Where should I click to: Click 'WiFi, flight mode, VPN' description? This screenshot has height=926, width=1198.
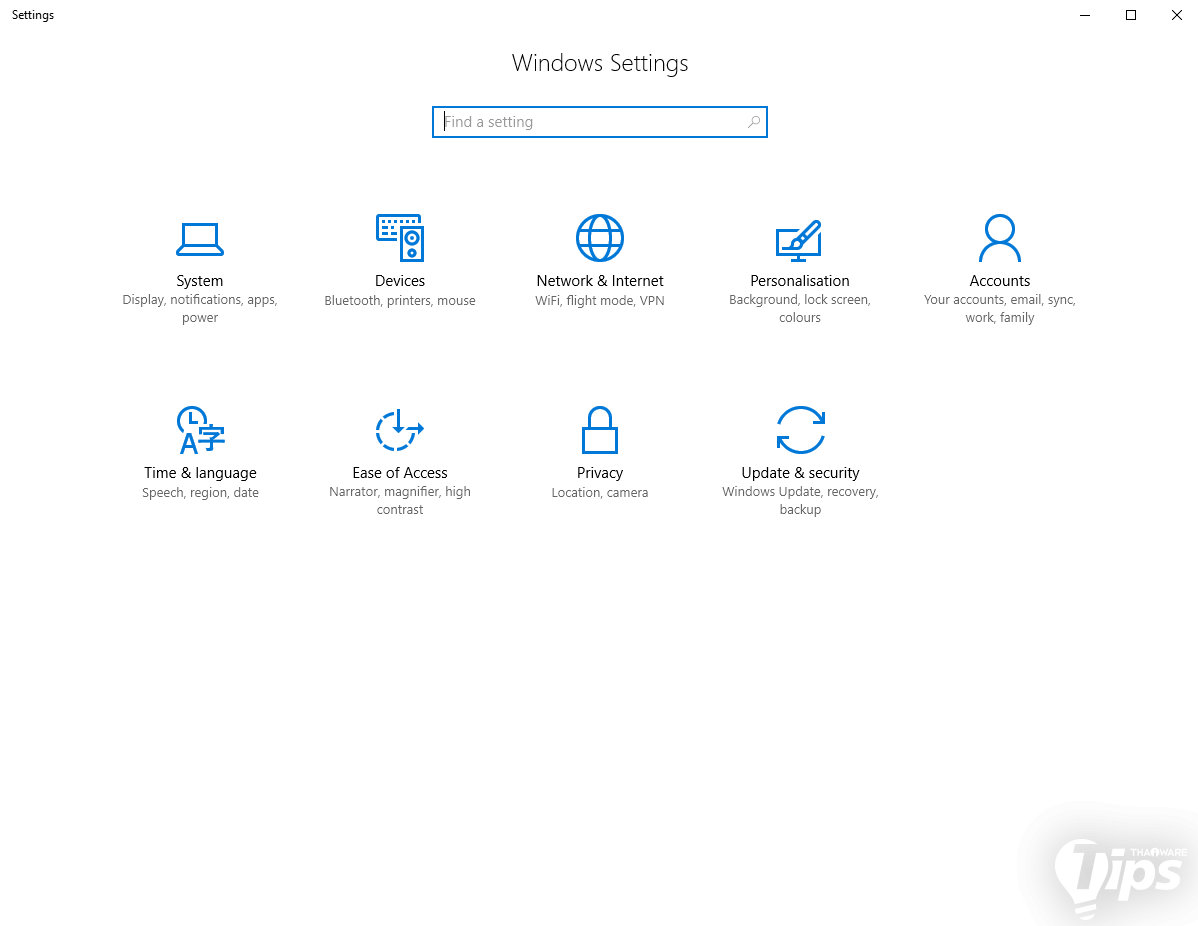(600, 300)
